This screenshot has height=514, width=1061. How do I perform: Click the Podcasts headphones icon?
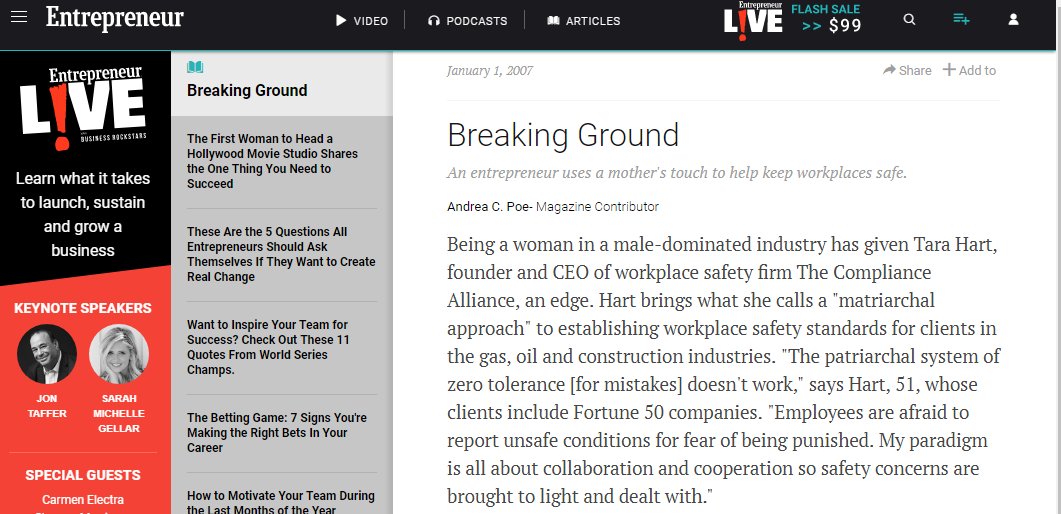pos(434,21)
